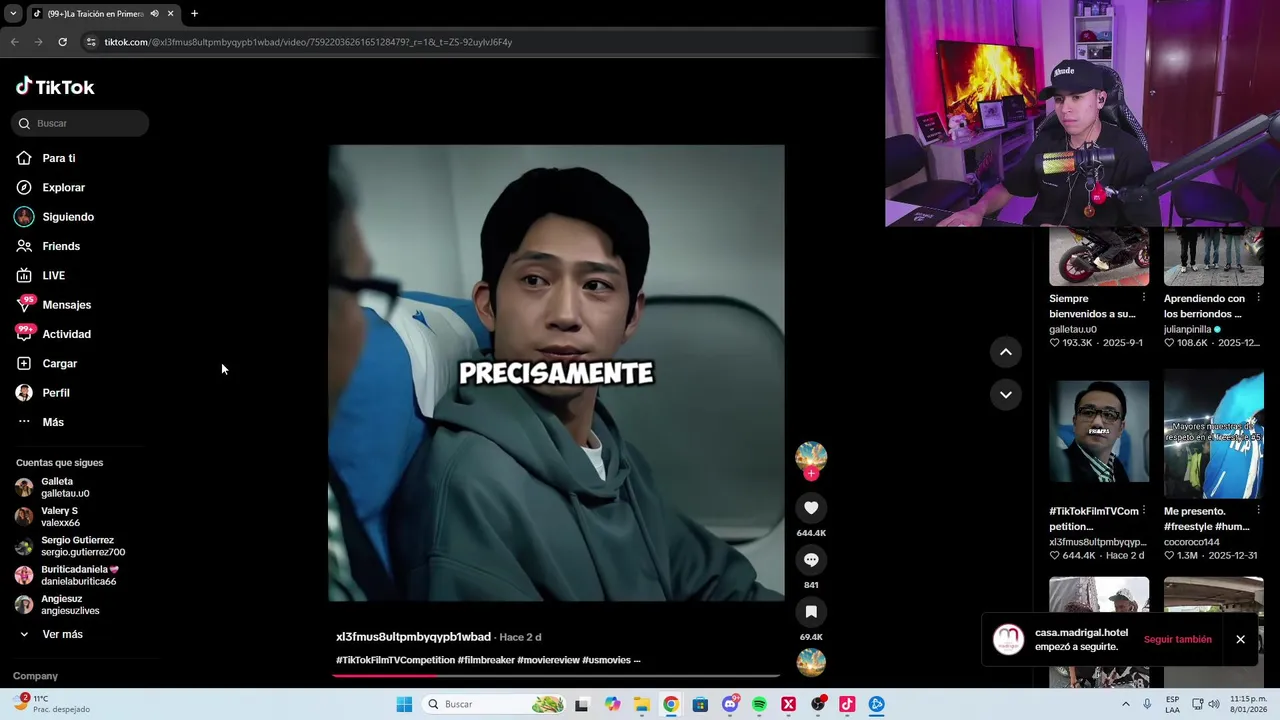Open Sergio Gutierrez followed account
Screen dimensions: 1280x720
tap(70, 546)
